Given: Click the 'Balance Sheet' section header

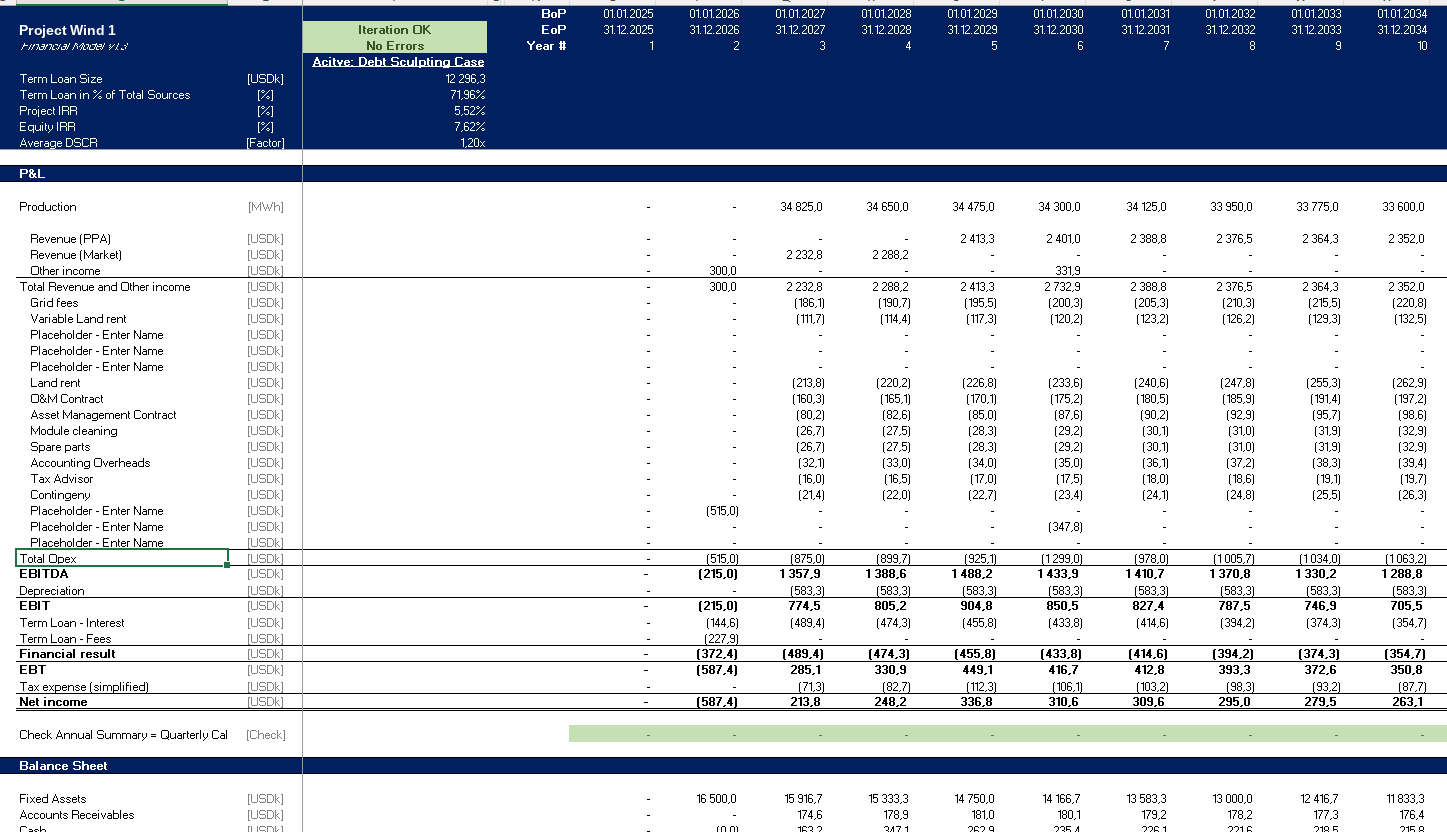Looking at the screenshot, I should 63,766.
